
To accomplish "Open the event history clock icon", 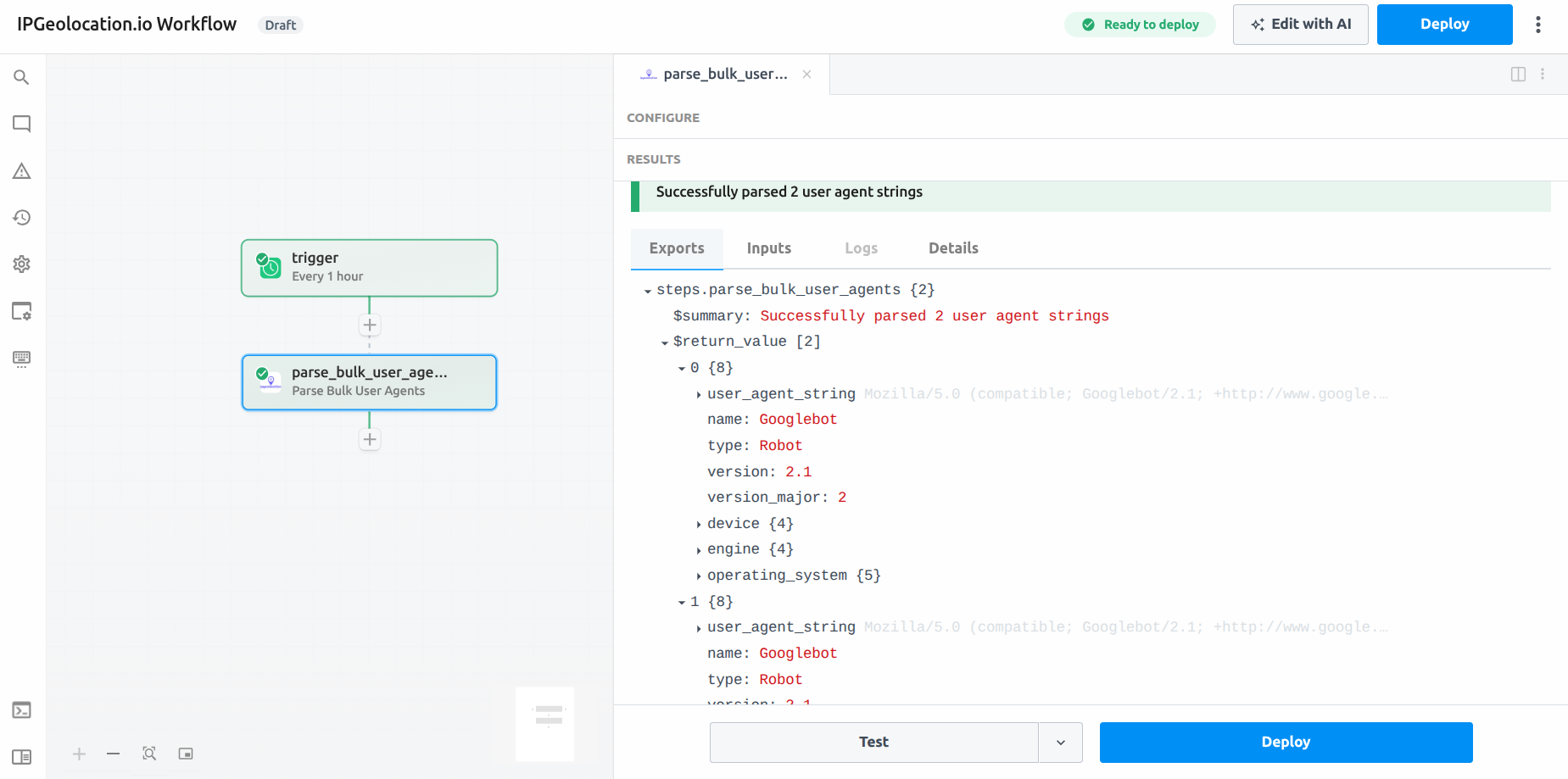I will [x=21, y=218].
